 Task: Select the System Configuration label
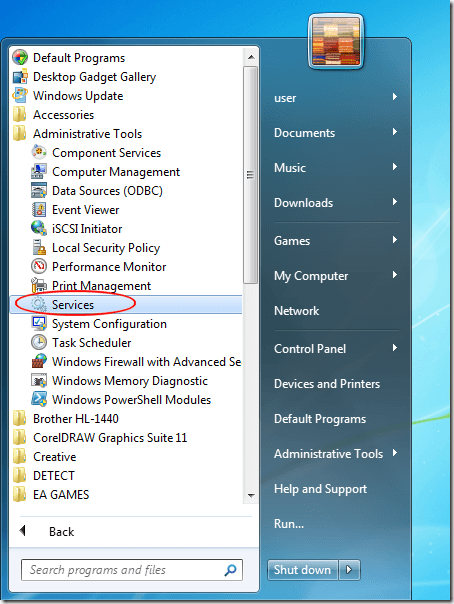[109, 324]
